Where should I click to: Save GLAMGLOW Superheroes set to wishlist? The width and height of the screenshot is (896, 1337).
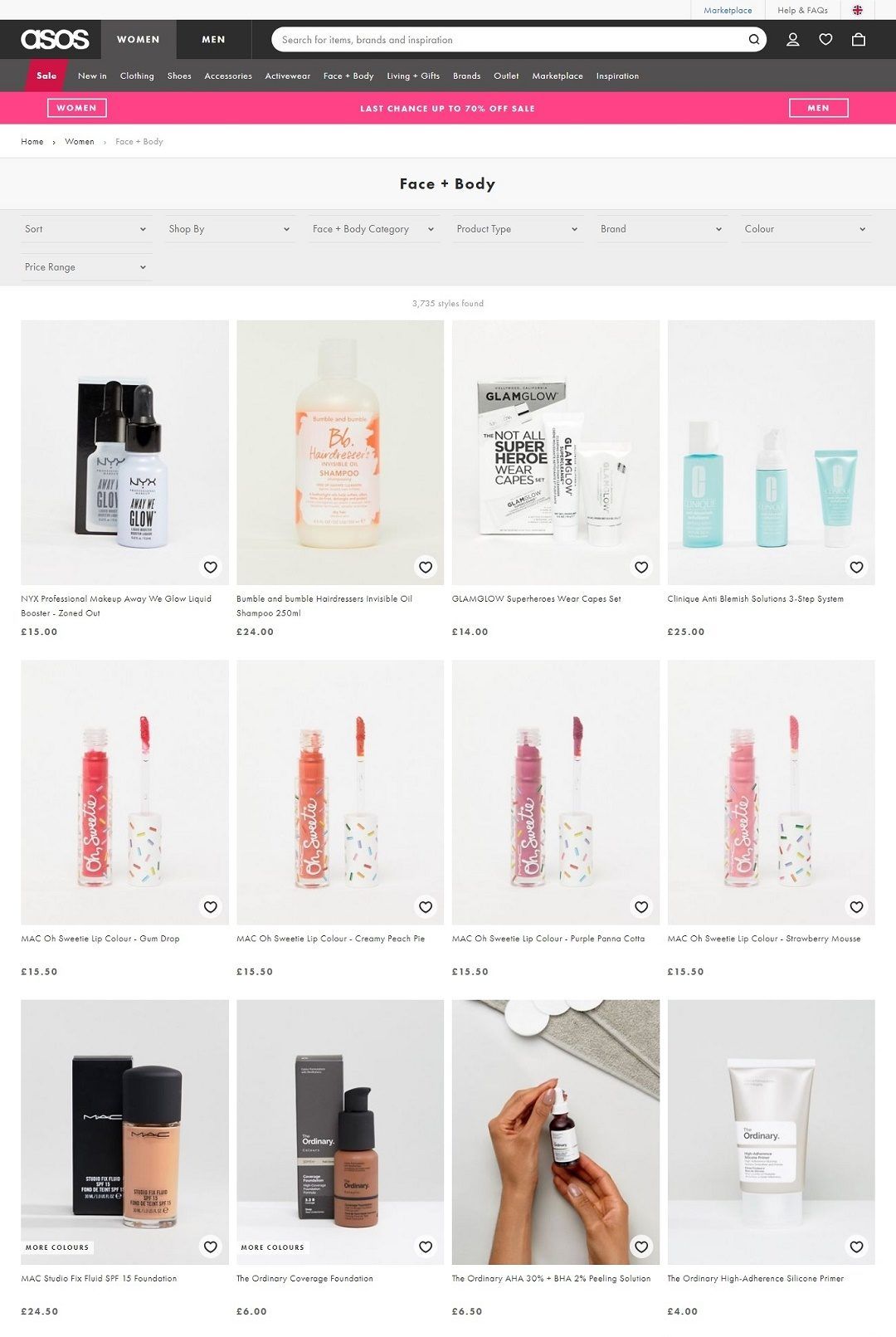pyautogui.click(x=641, y=567)
